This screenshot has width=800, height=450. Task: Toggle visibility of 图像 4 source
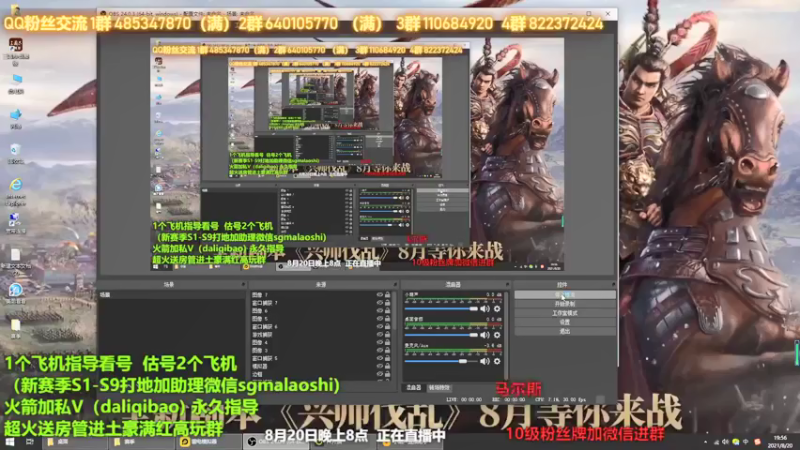pyautogui.click(x=379, y=342)
